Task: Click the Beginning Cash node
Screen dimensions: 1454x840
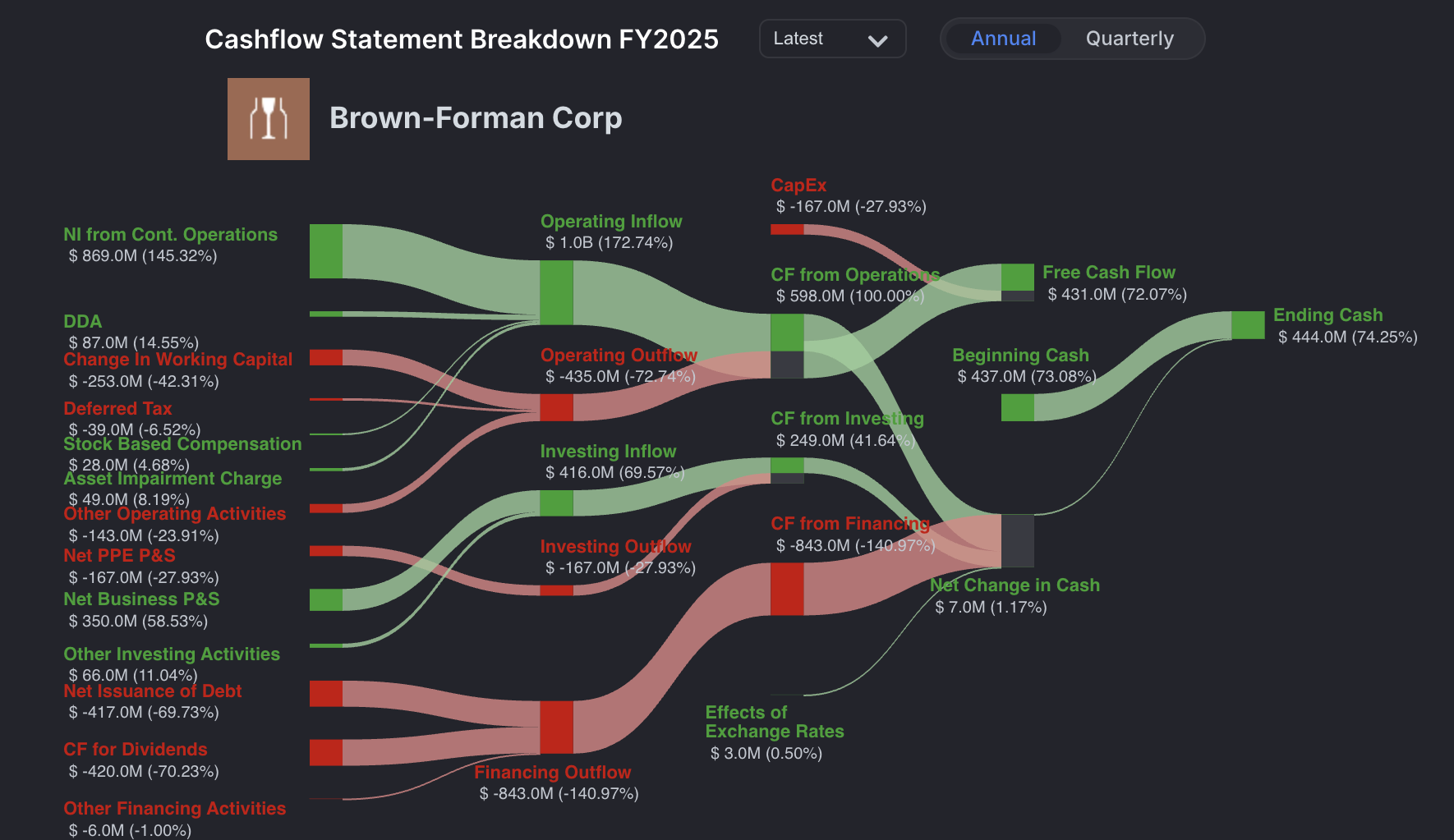Action: 1017,407
